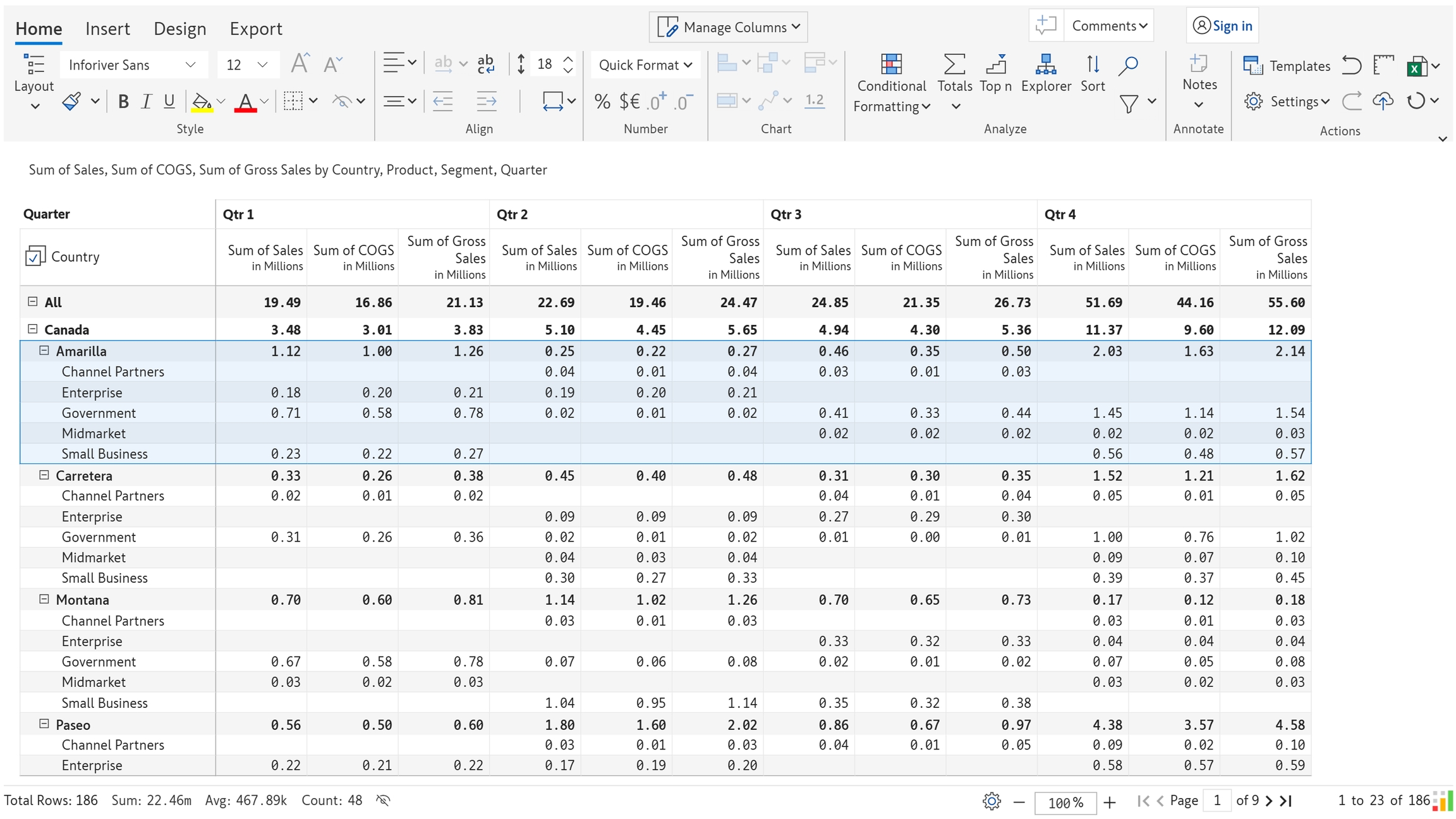Switch to the Insert tab
The image size is (1456, 819).
107,28
